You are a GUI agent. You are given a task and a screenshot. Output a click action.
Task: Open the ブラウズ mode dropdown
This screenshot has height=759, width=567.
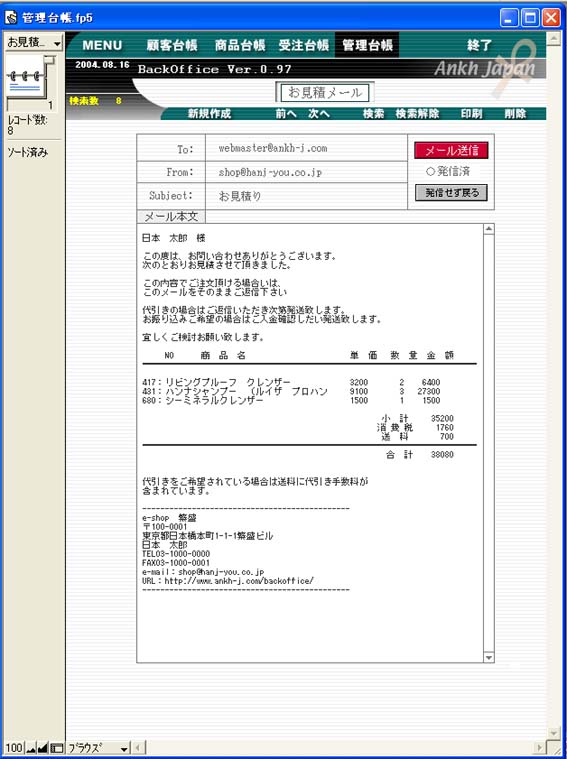point(98,748)
